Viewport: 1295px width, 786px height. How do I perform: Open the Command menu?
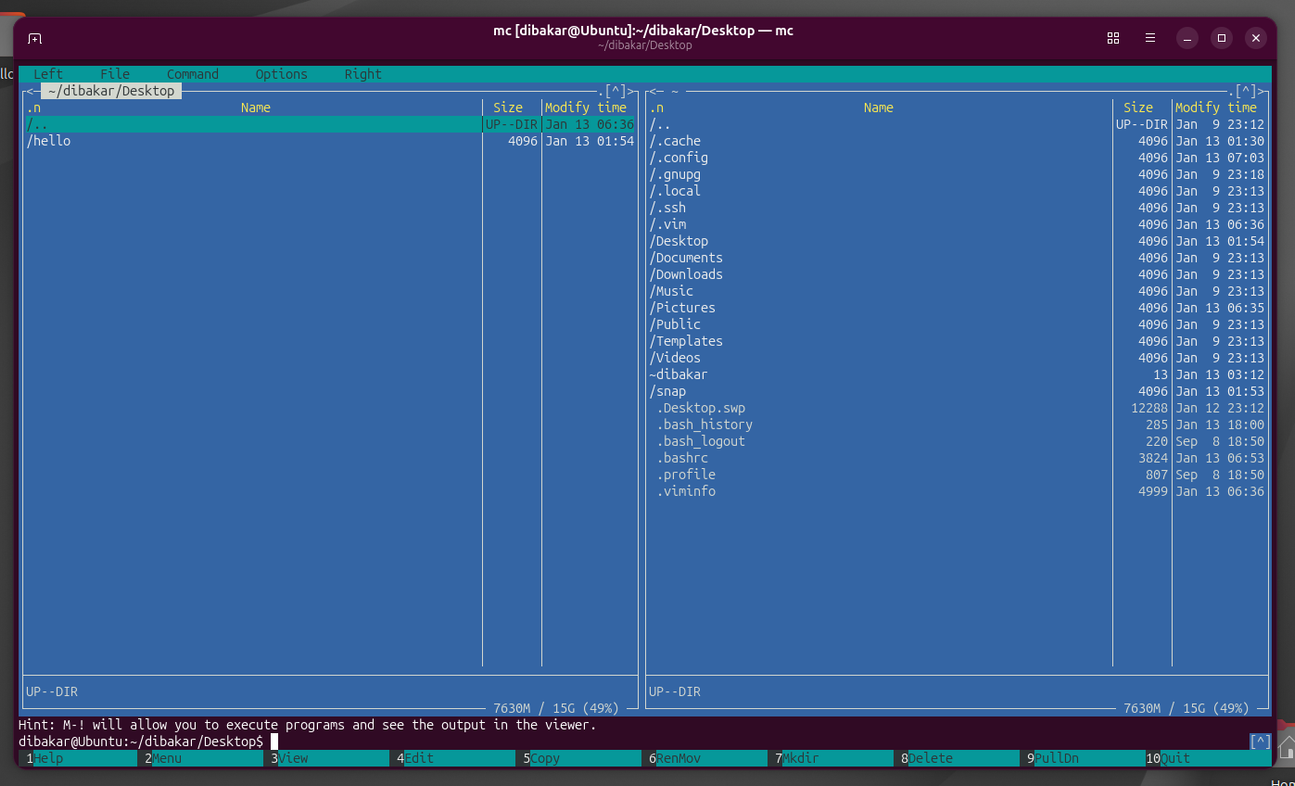[192, 74]
